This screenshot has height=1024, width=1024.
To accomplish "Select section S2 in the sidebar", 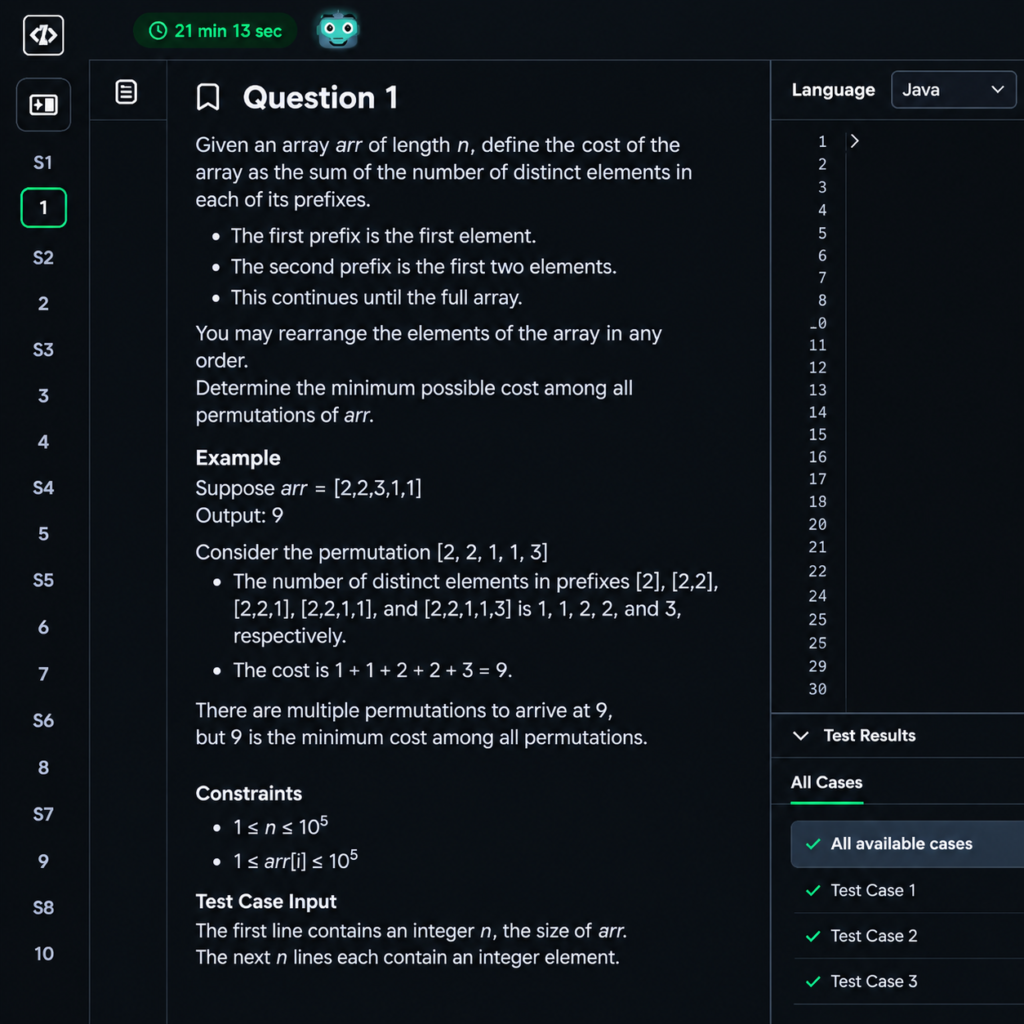I will (43, 258).
